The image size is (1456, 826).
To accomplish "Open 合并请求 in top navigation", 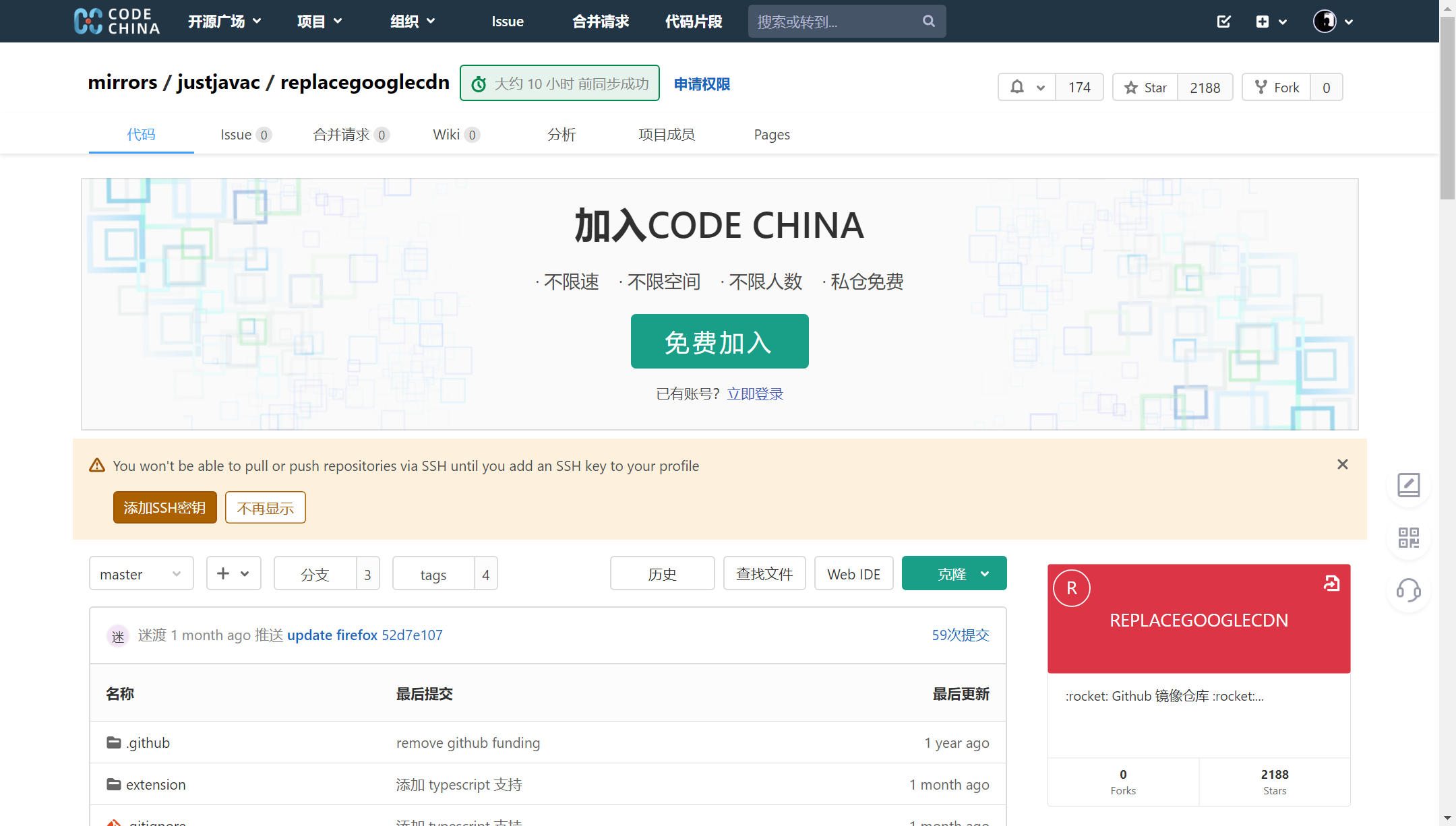I will click(600, 21).
